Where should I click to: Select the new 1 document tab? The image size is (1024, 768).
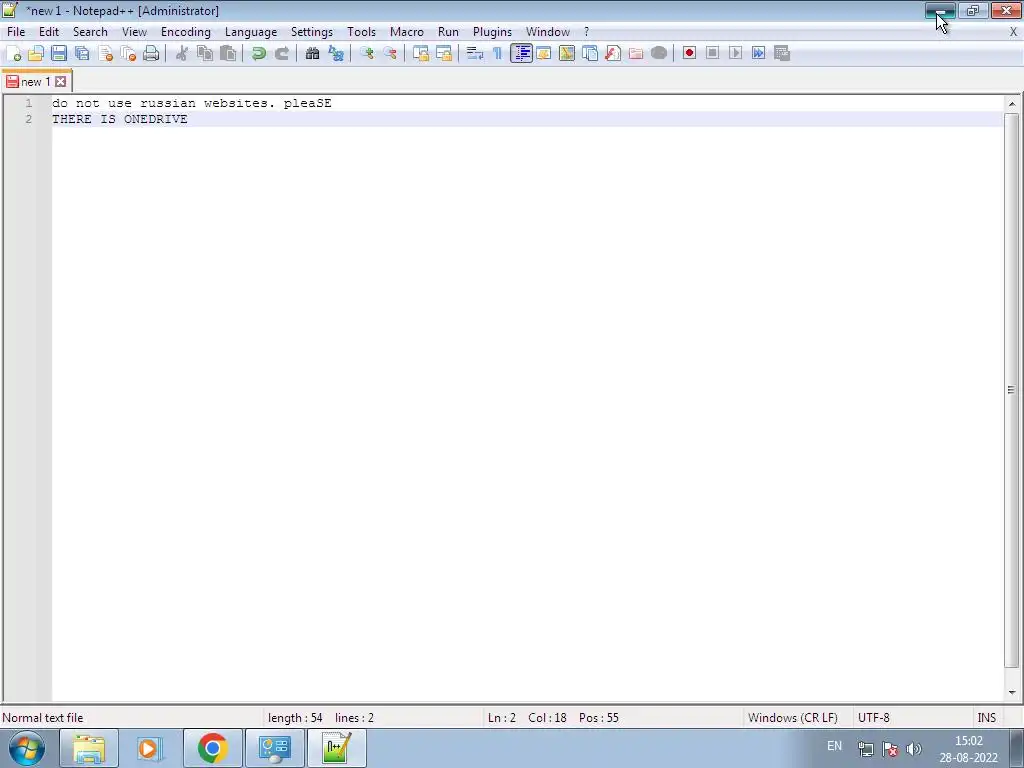click(x=35, y=82)
